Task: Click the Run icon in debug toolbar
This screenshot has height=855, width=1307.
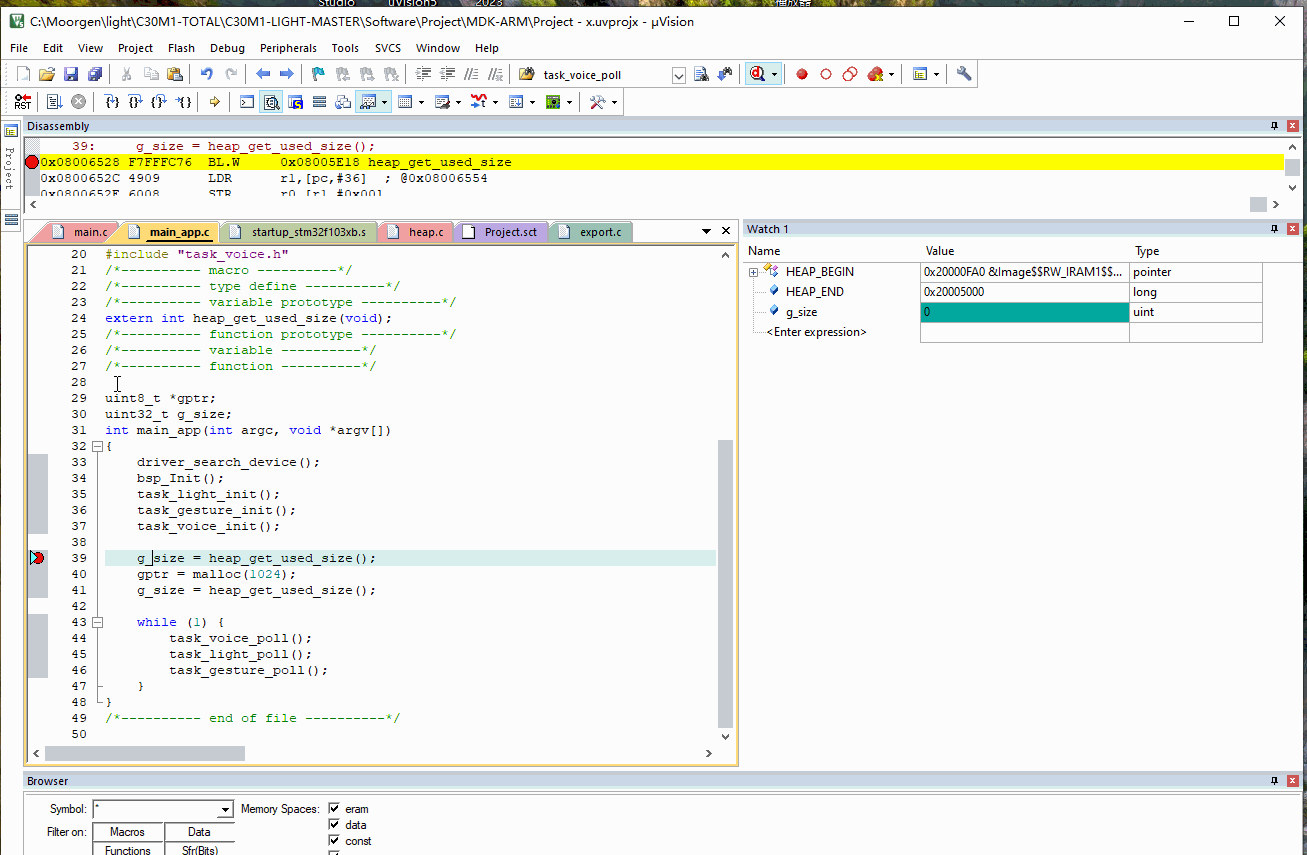Action: [54, 102]
